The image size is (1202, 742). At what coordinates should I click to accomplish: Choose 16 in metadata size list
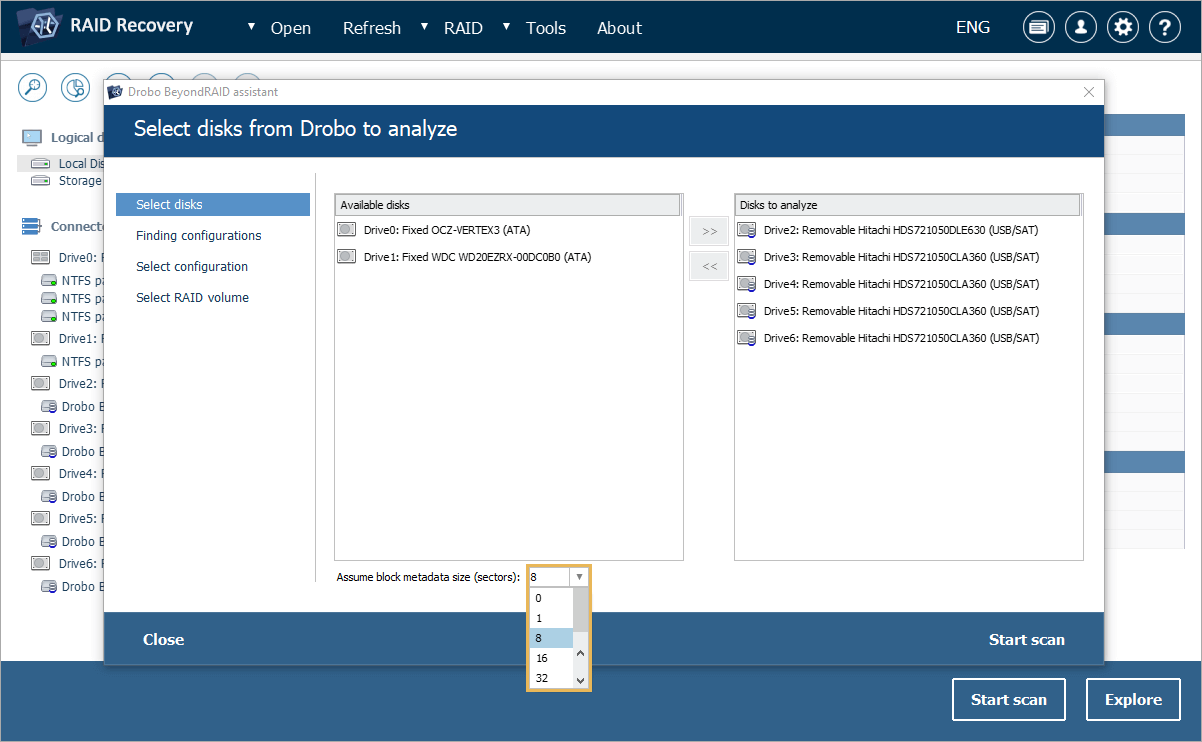click(551, 658)
